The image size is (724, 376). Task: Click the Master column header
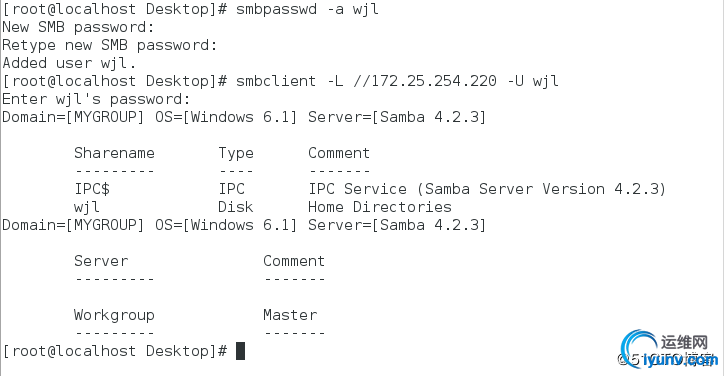[290, 315]
